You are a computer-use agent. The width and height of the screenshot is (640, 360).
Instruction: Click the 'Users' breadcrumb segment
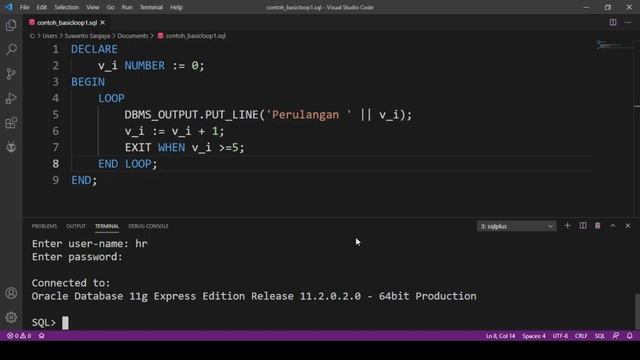[x=50, y=36]
